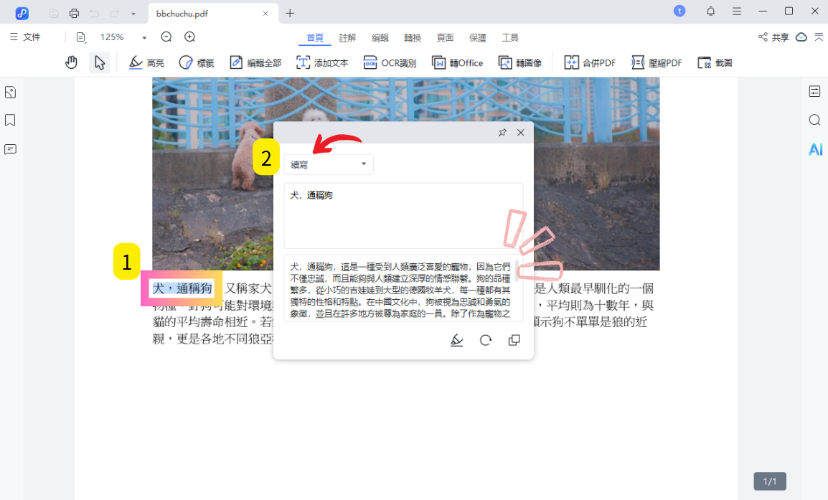Convert to Office (轉Office)
The width and height of the screenshot is (828, 500).
pos(457,63)
